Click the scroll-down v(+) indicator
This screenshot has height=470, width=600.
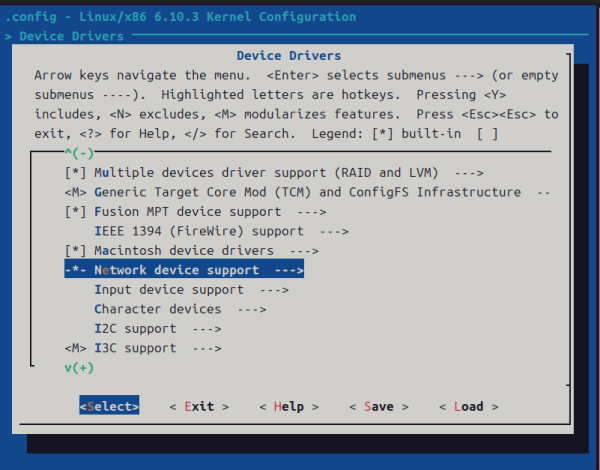79,368
